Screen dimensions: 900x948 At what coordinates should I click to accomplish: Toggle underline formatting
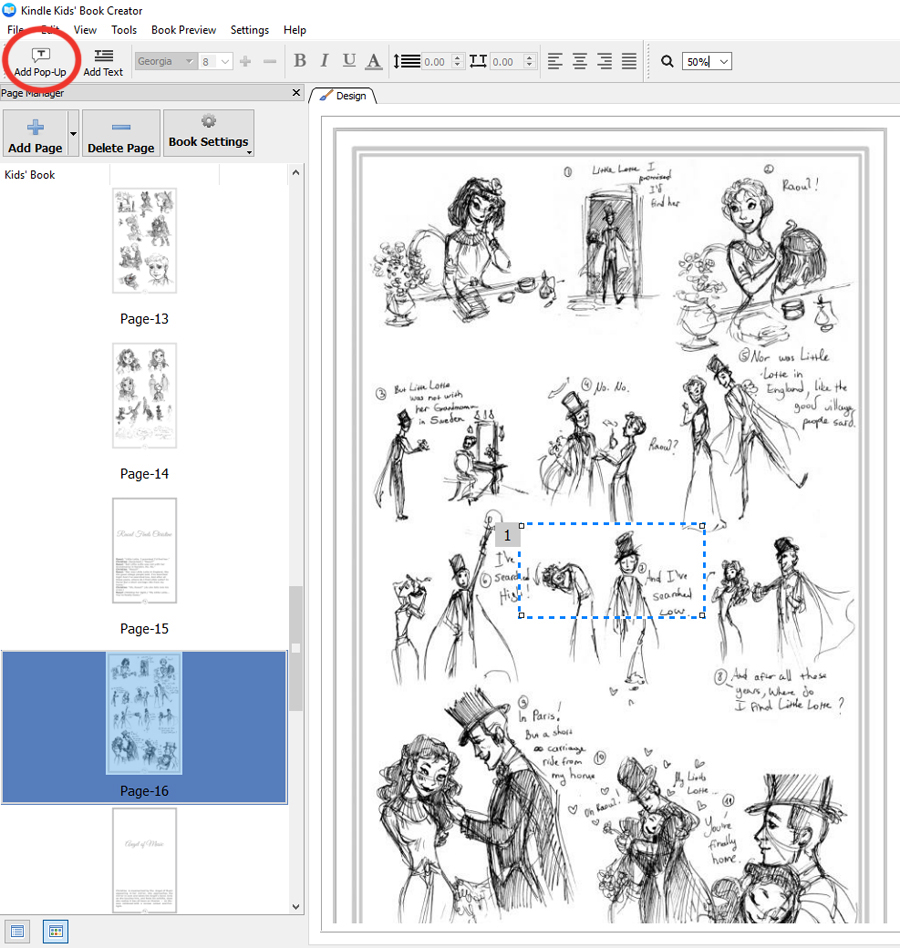pyautogui.click(x=349, y=60)
